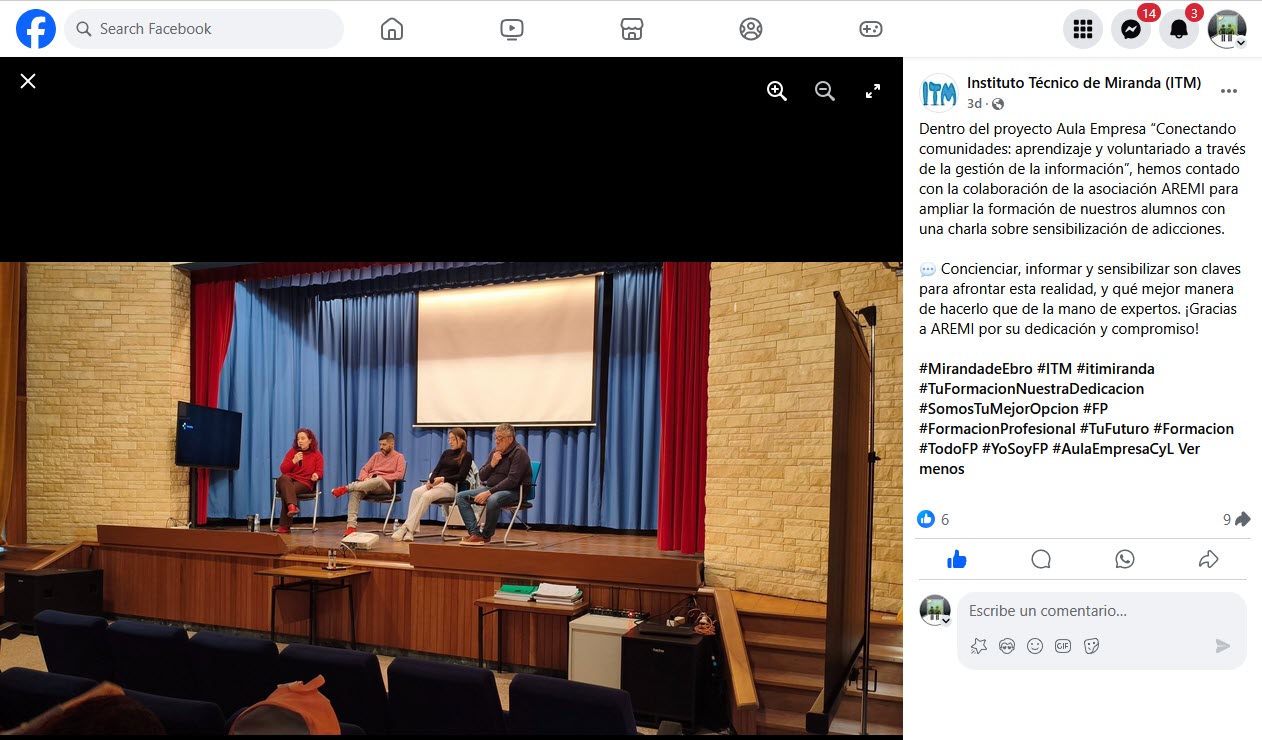Open the #MirandadeEbro hashtag
This screenshot has width=1262, height=740.
click(975, 369)
